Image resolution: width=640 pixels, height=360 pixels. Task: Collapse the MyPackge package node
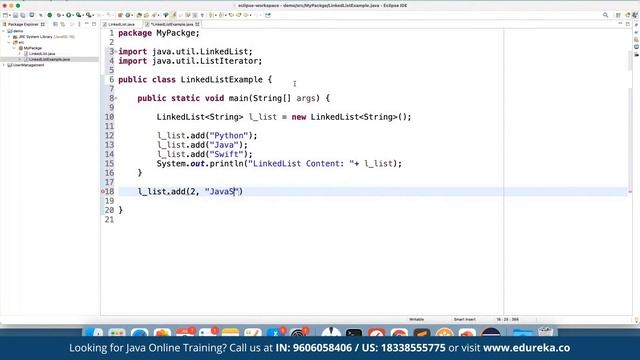pyautogui.click(x=14, y=48)
